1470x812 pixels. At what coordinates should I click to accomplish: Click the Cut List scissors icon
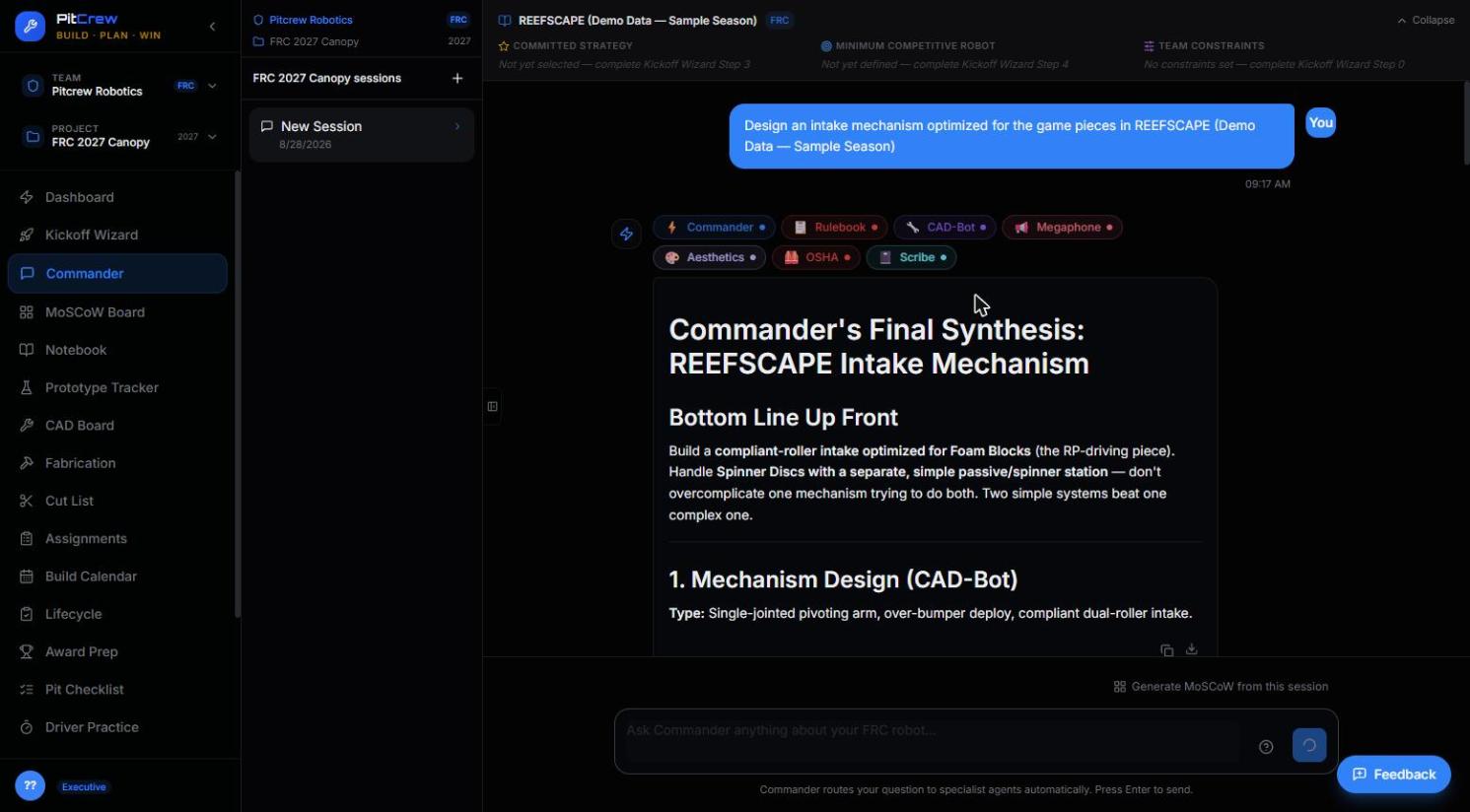(27, 501)
